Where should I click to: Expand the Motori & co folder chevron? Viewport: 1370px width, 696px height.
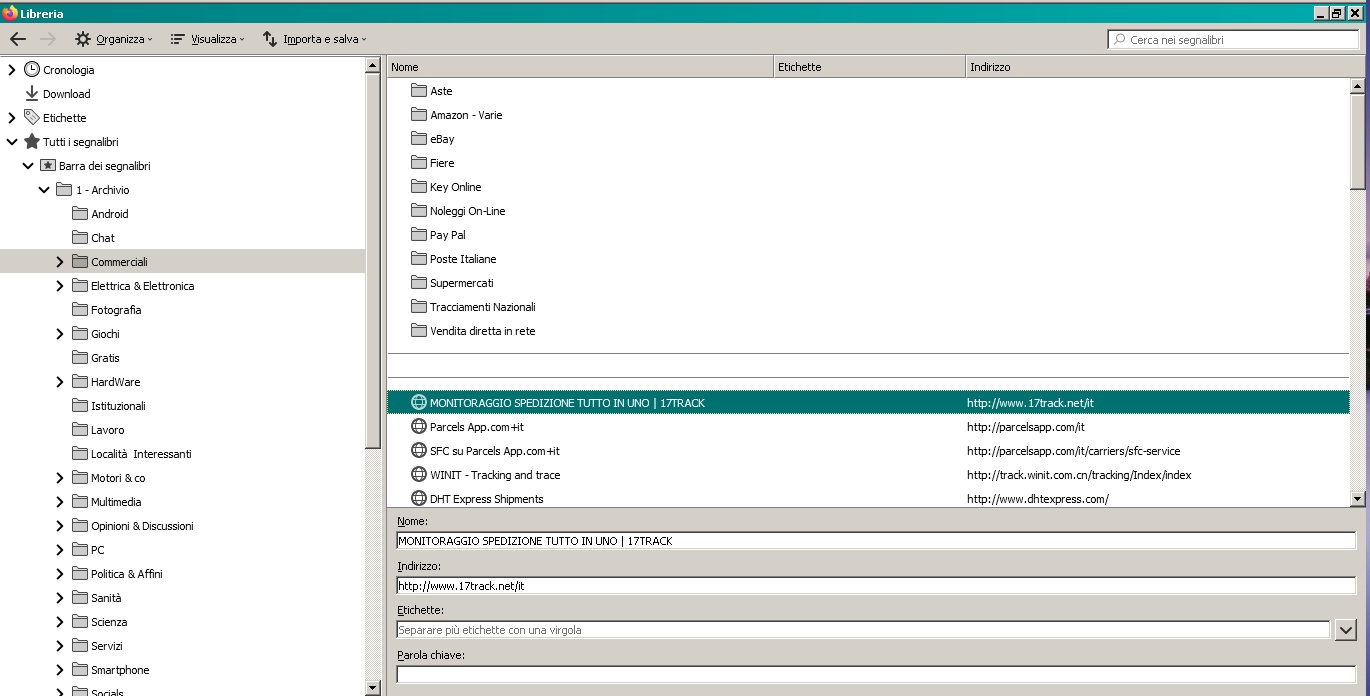pyautogui.click(x=60, y=478)
